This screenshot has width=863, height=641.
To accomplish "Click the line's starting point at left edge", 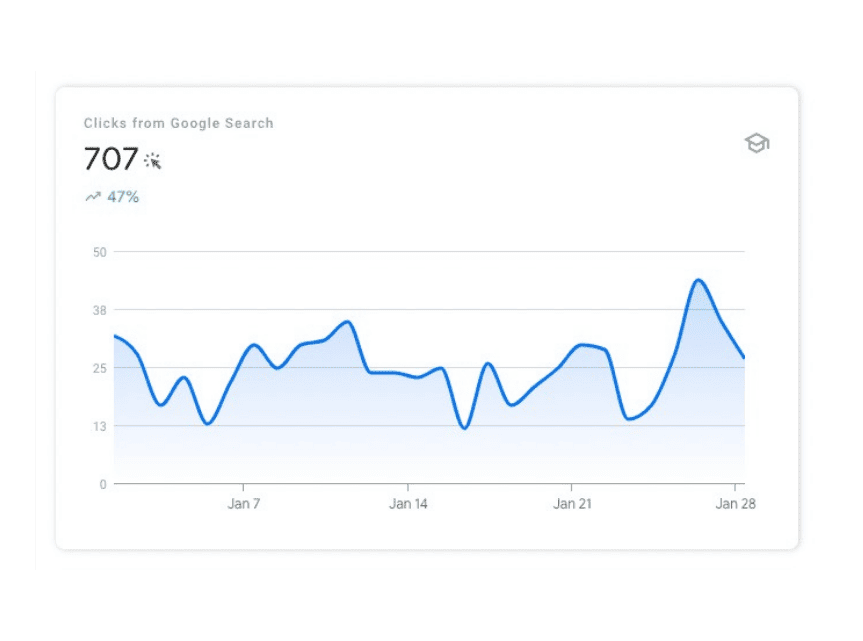I will coord(115,336).
